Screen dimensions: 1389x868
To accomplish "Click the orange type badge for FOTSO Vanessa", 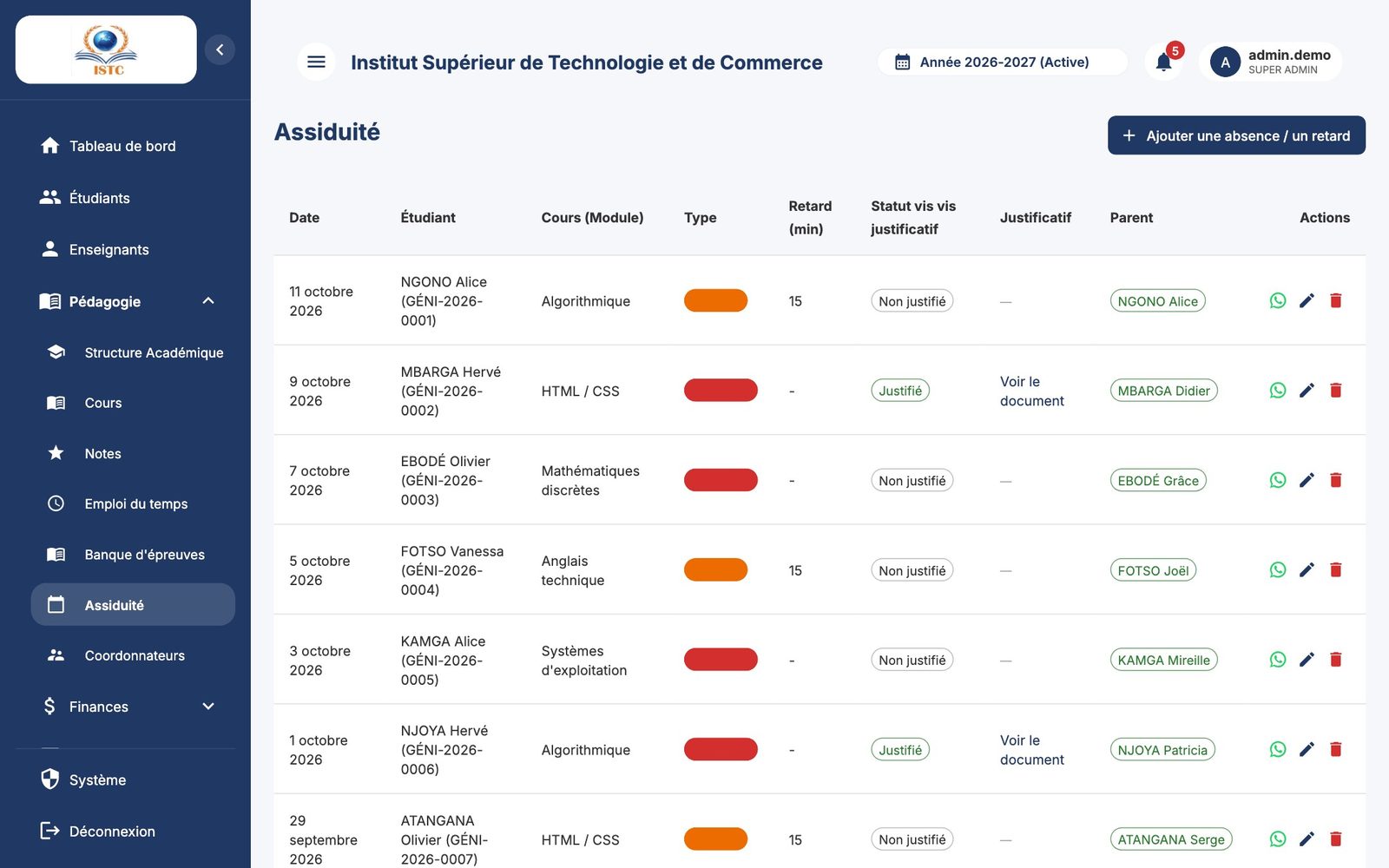I will click(715, 570).
